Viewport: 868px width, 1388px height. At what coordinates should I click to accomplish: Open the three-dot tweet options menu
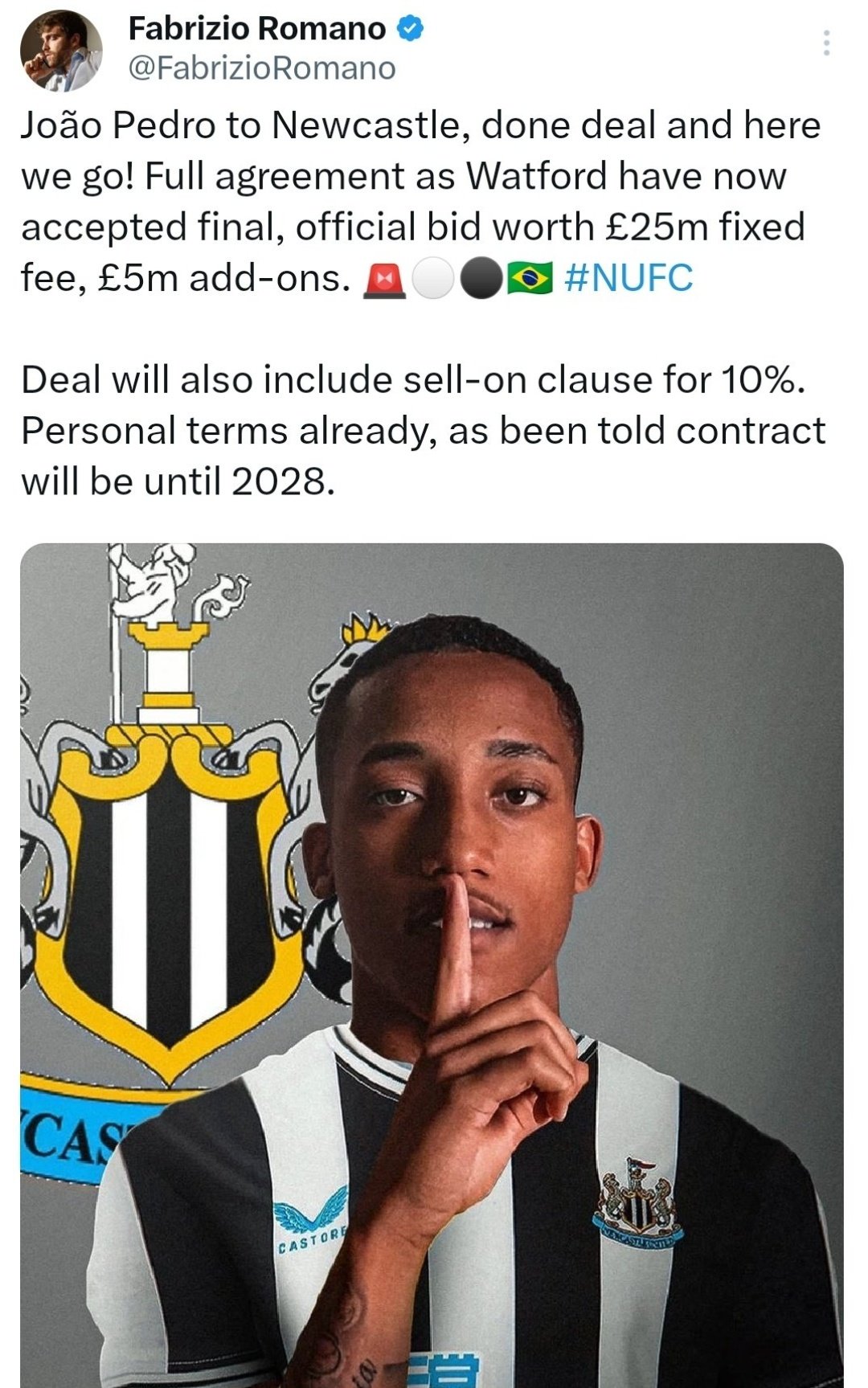click(x=826, y=43)
